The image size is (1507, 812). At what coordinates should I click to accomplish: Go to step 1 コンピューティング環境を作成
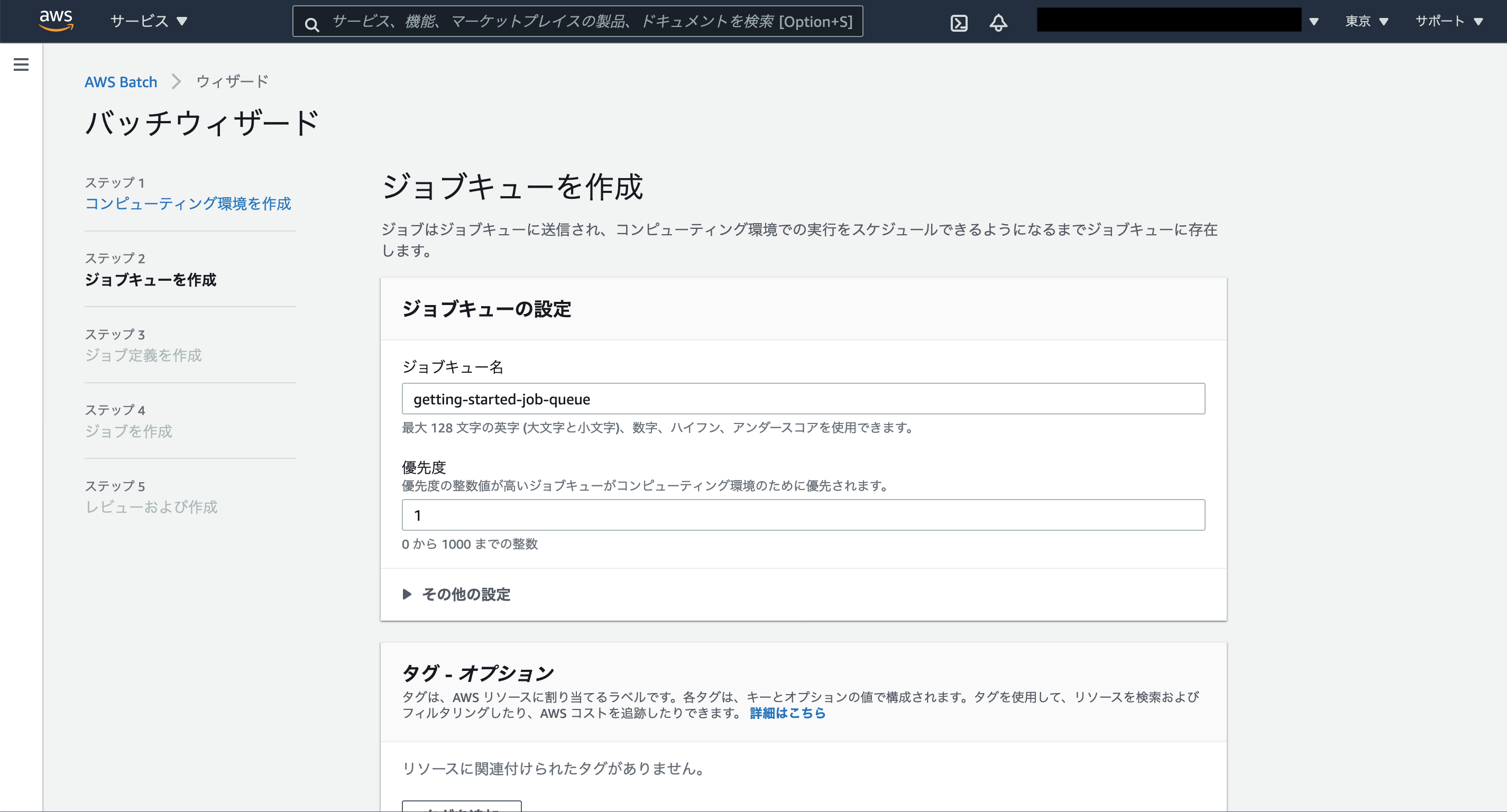coord(188,204)
